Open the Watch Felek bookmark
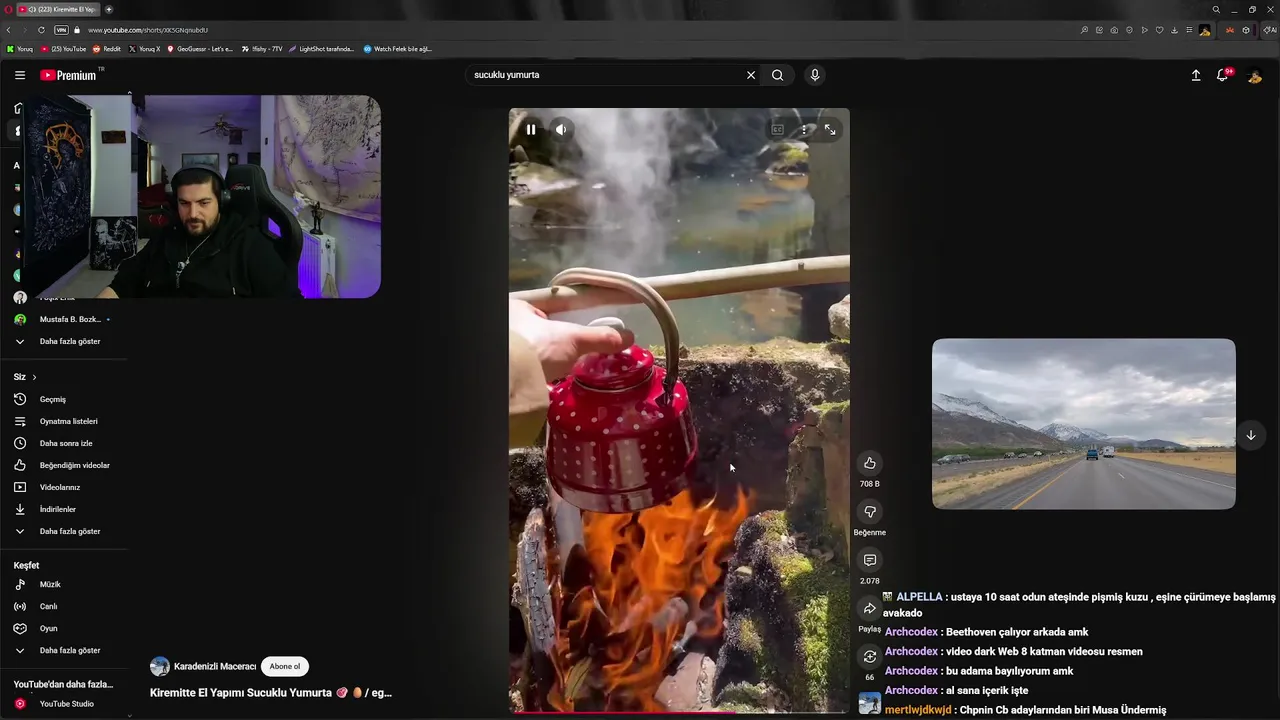The width and height of the screenshot is (1280, 720). [x=398, y=49]
